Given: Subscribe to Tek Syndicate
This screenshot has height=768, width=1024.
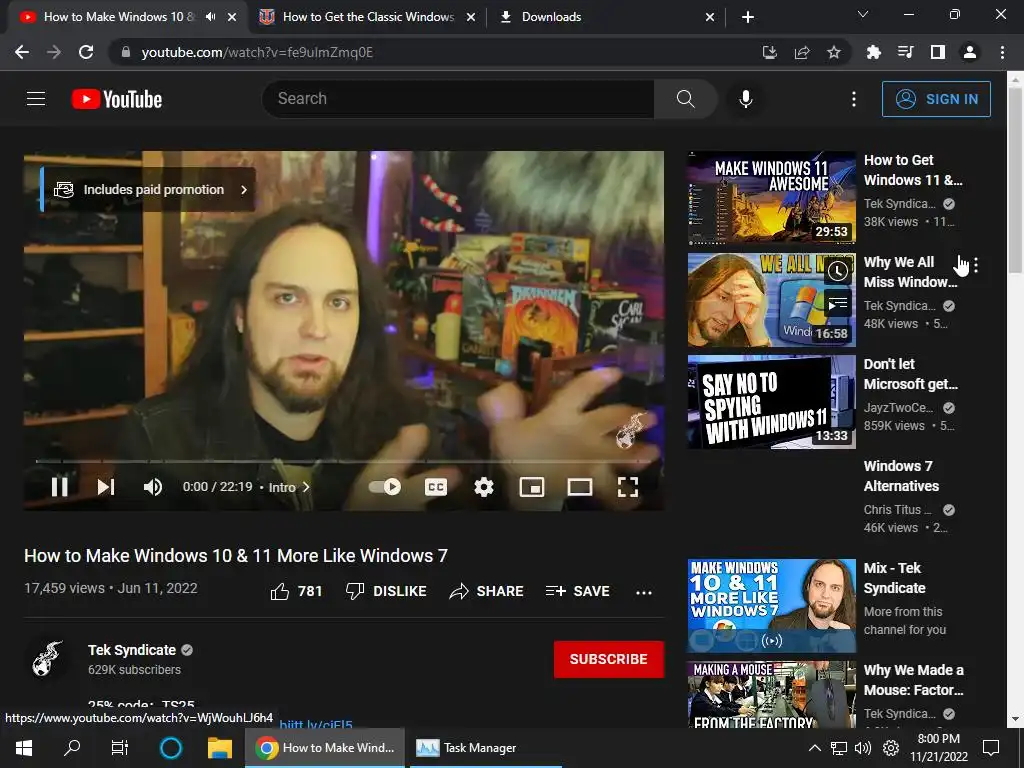Looking at the screenshot, I should pos(609,659).
